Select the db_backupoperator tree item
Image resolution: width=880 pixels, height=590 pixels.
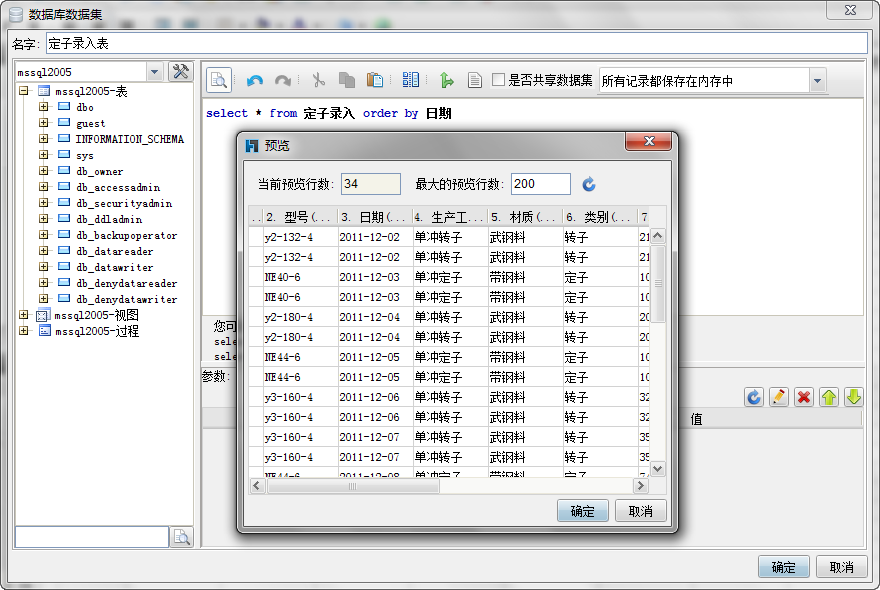[126, 235]
